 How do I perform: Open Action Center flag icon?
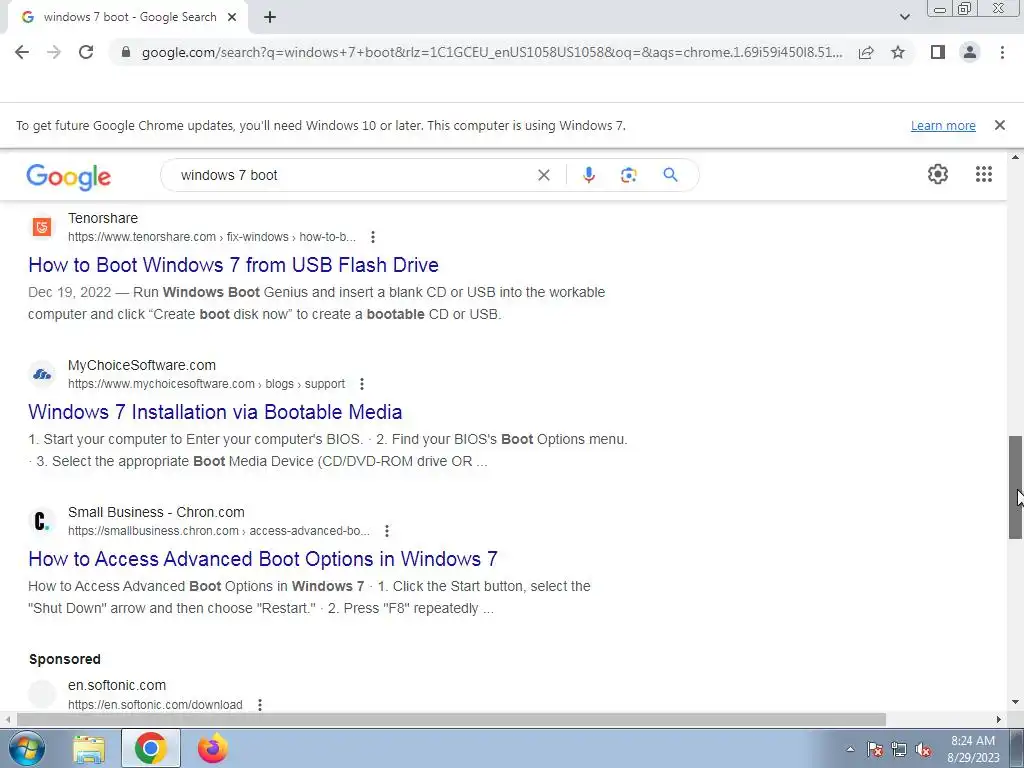(875, 750)
